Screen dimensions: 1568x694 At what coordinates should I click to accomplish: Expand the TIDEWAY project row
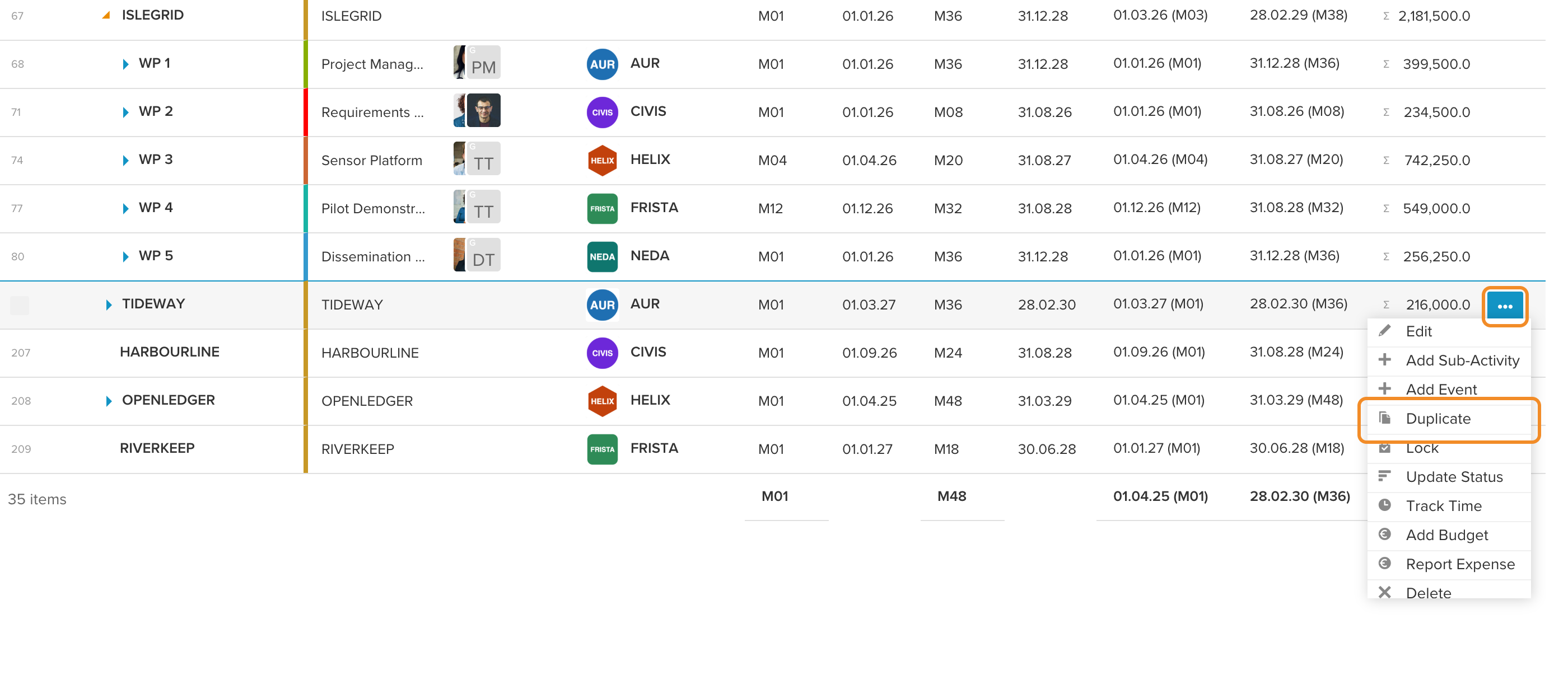click(108, 304)
